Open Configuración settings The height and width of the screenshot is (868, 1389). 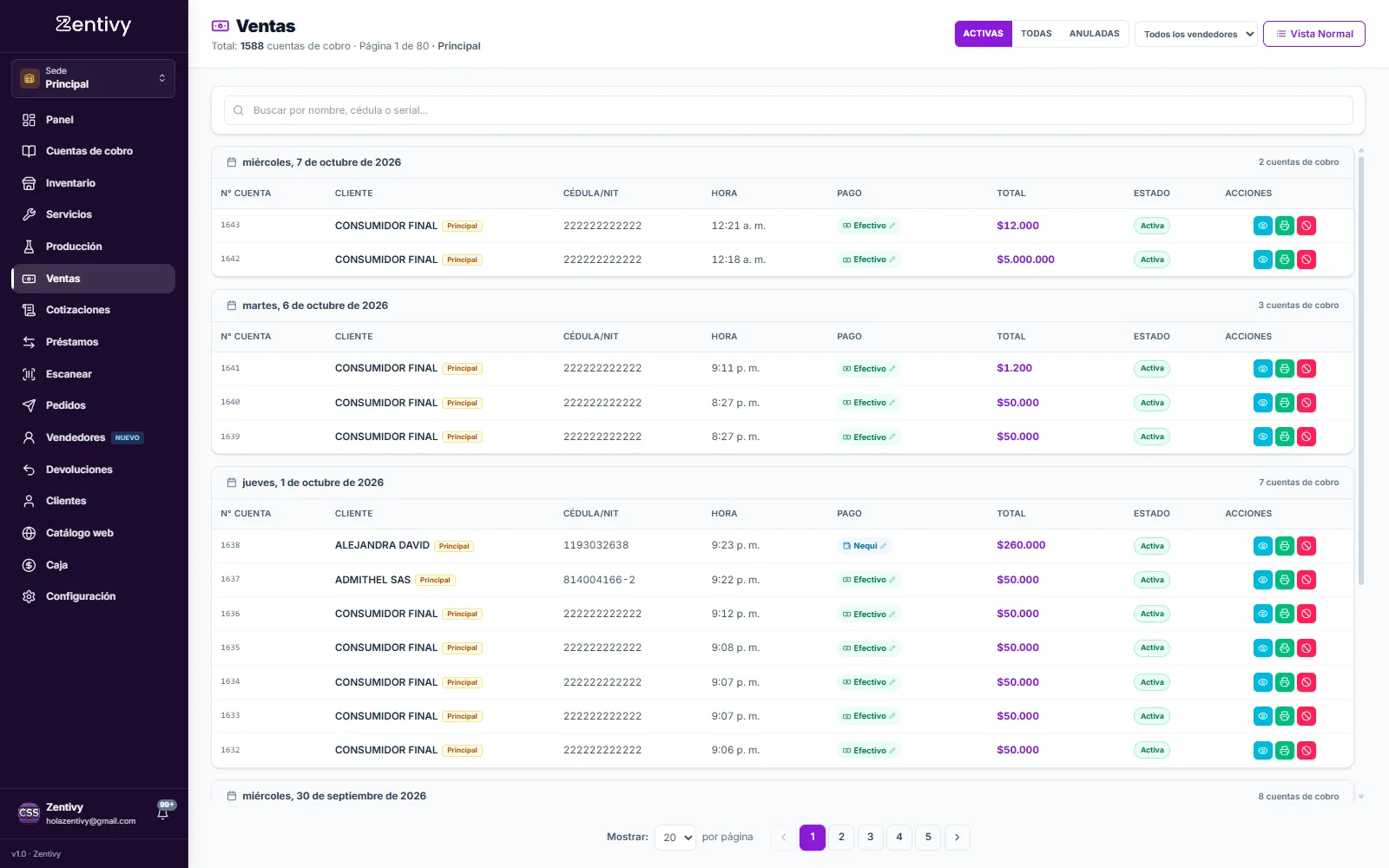click(x=93, y=596)
